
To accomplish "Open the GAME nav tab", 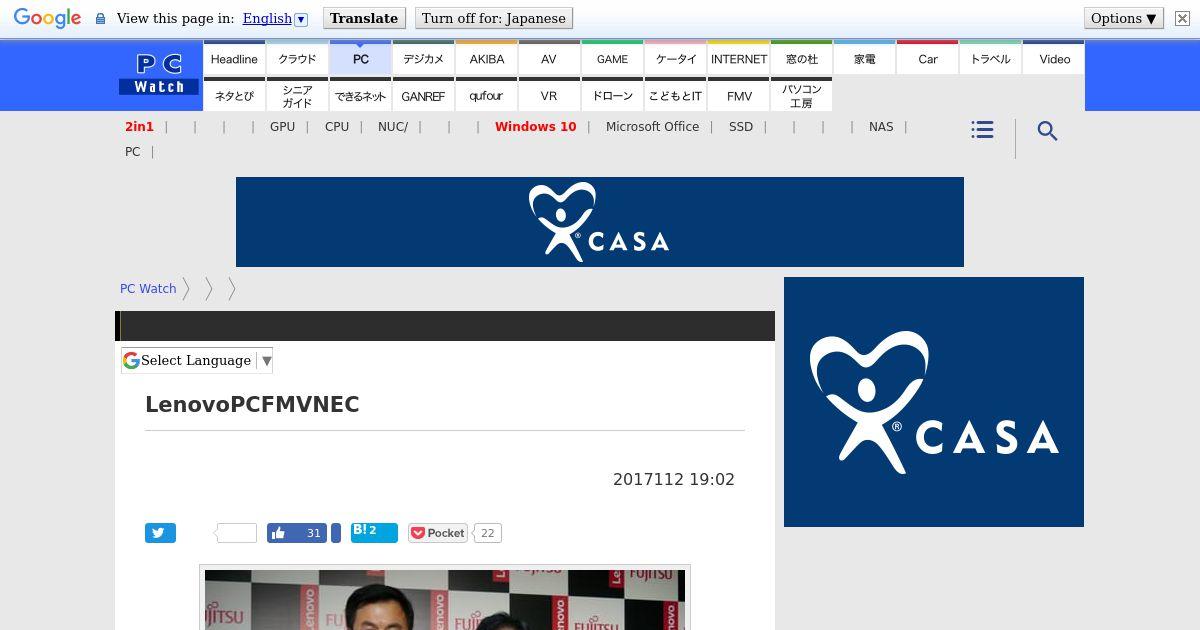I will pos(612,58).
